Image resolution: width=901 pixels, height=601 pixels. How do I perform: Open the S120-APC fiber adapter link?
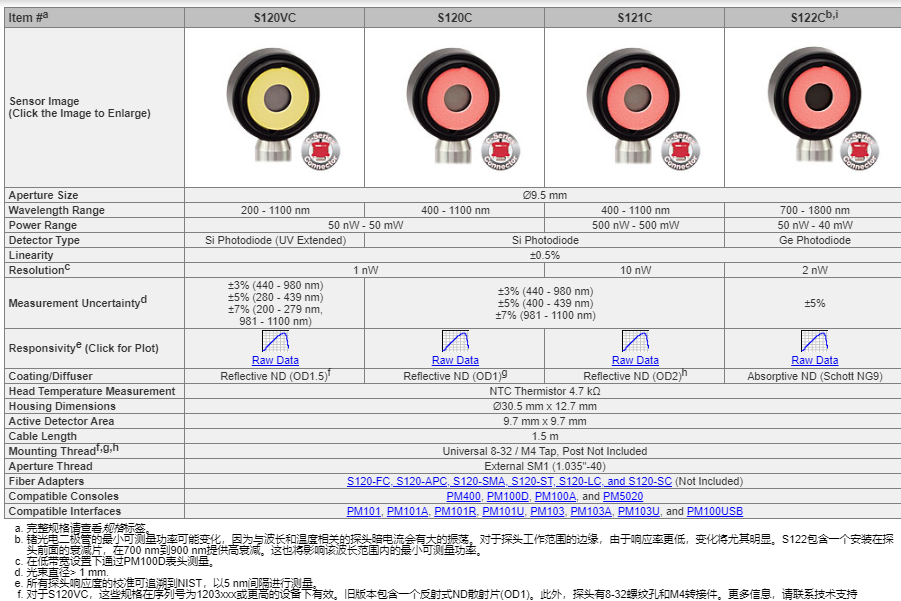click(422, 481)
